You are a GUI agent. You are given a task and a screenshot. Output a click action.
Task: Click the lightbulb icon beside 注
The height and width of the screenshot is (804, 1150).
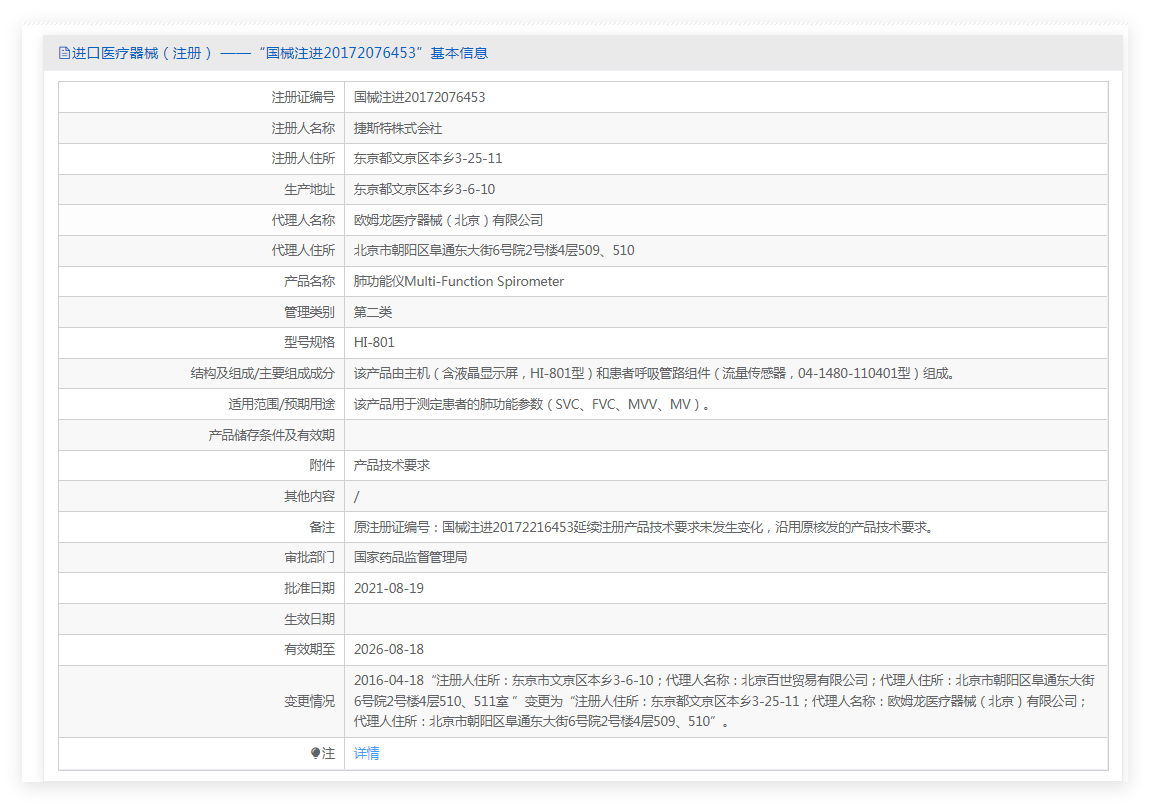(x=315, y=753)
